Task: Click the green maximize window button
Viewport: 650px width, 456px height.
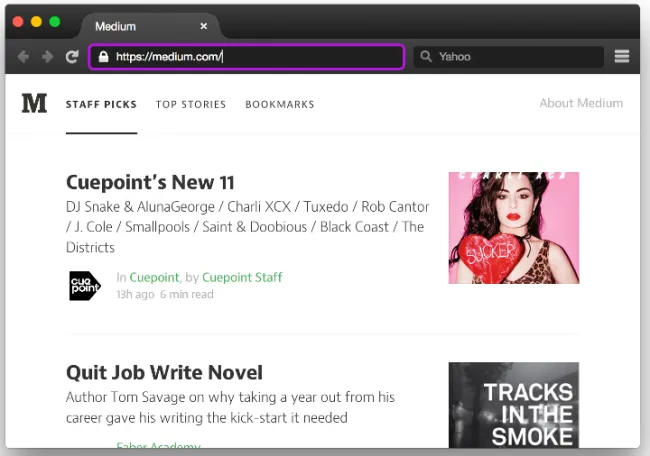Action: [x=55, y=22]
